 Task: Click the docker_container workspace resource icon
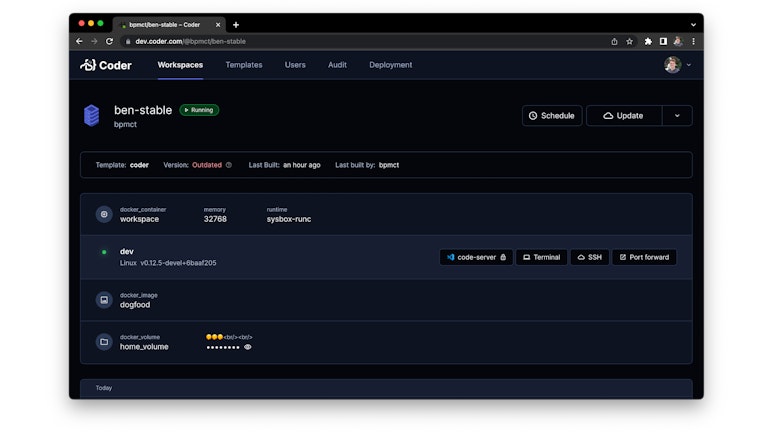[104, 214]
